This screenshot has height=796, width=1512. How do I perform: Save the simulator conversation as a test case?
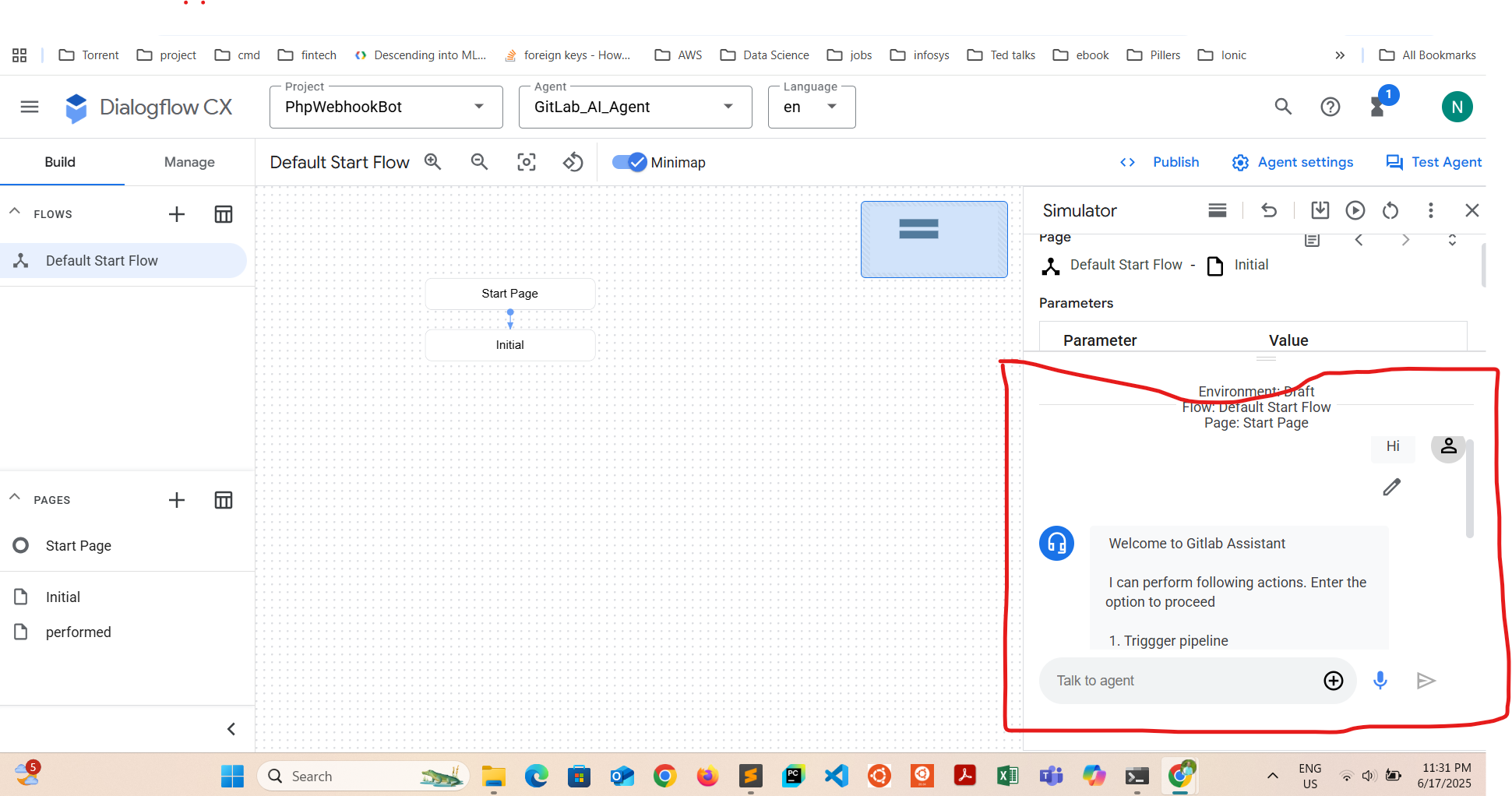[x=1320, y=210]
